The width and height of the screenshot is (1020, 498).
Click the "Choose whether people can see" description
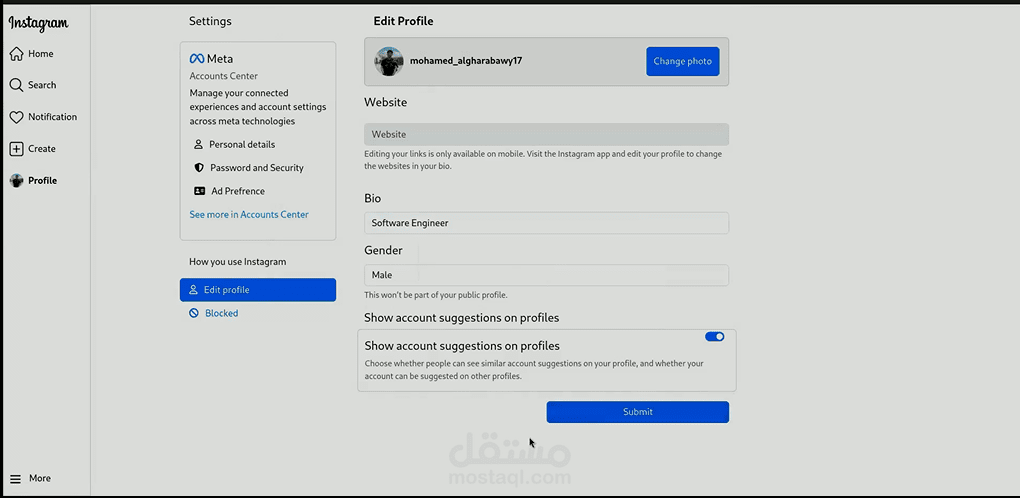(x=534, y=370)
